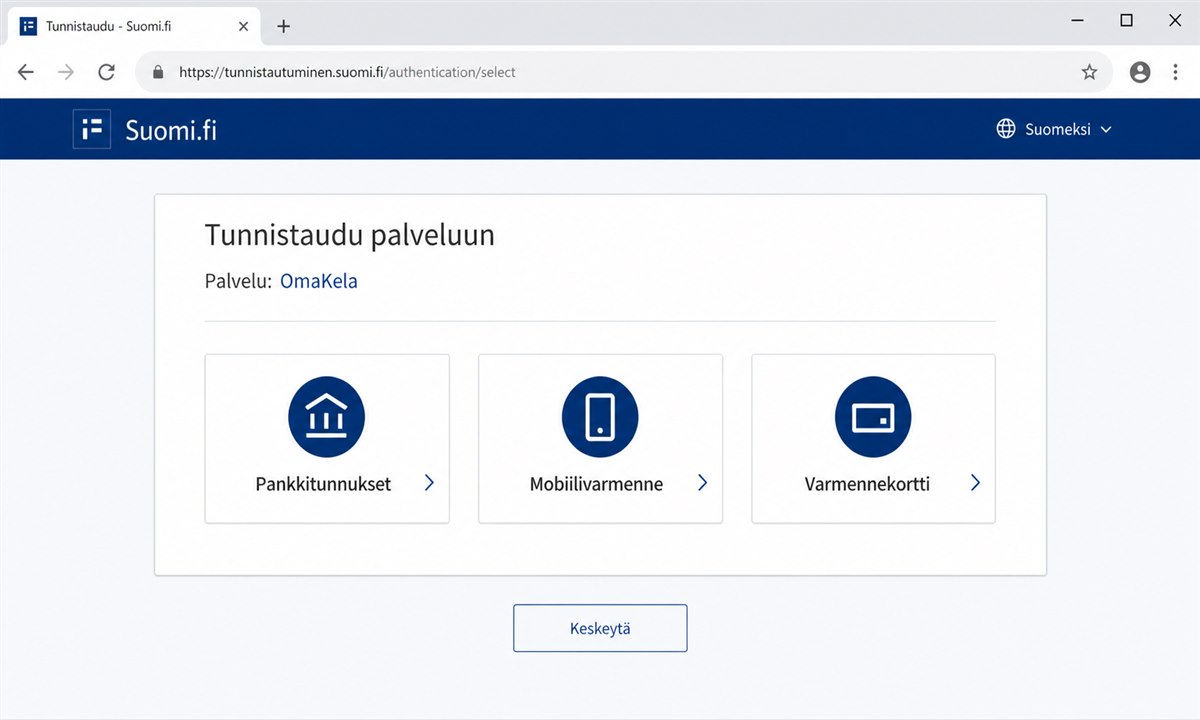Close the browser window

point(1173,20)
